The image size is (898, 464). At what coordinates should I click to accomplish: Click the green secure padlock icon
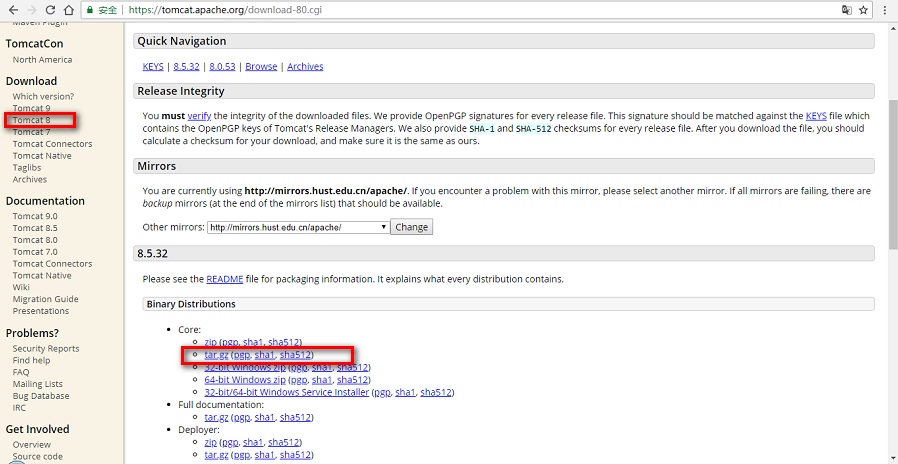[89, 10]
